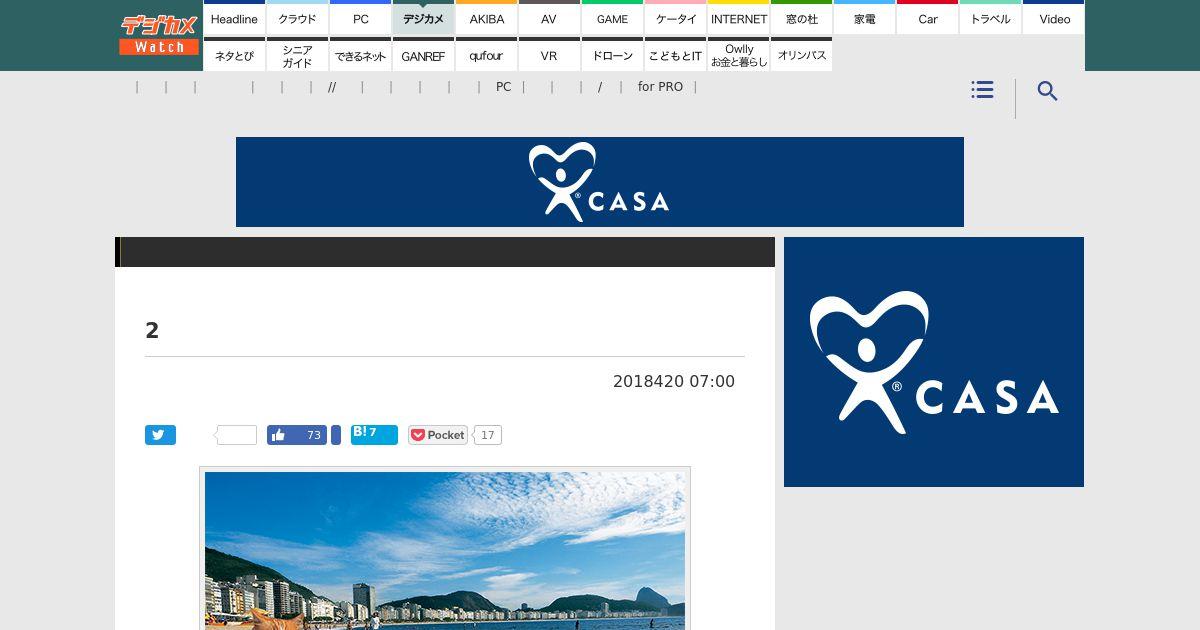Select the デジカメ tab

[423, 18]
